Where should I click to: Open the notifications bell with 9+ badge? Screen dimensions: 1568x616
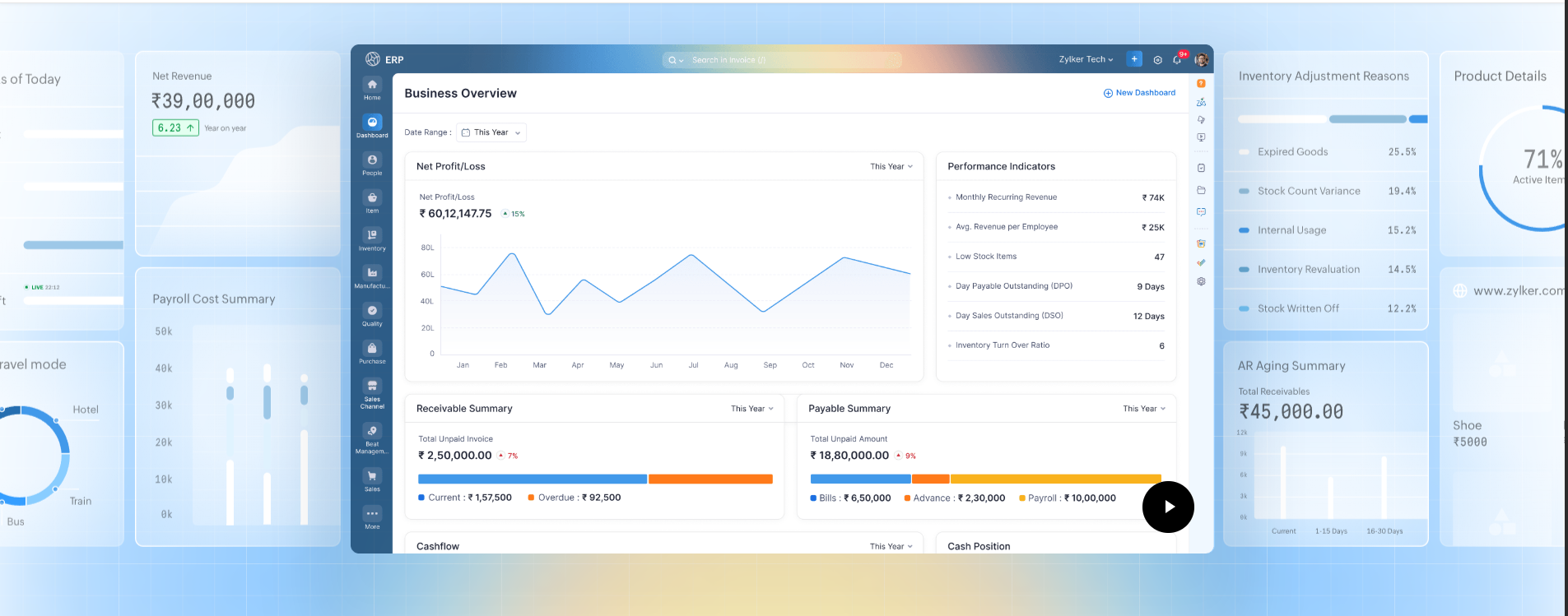point(1178,59)
